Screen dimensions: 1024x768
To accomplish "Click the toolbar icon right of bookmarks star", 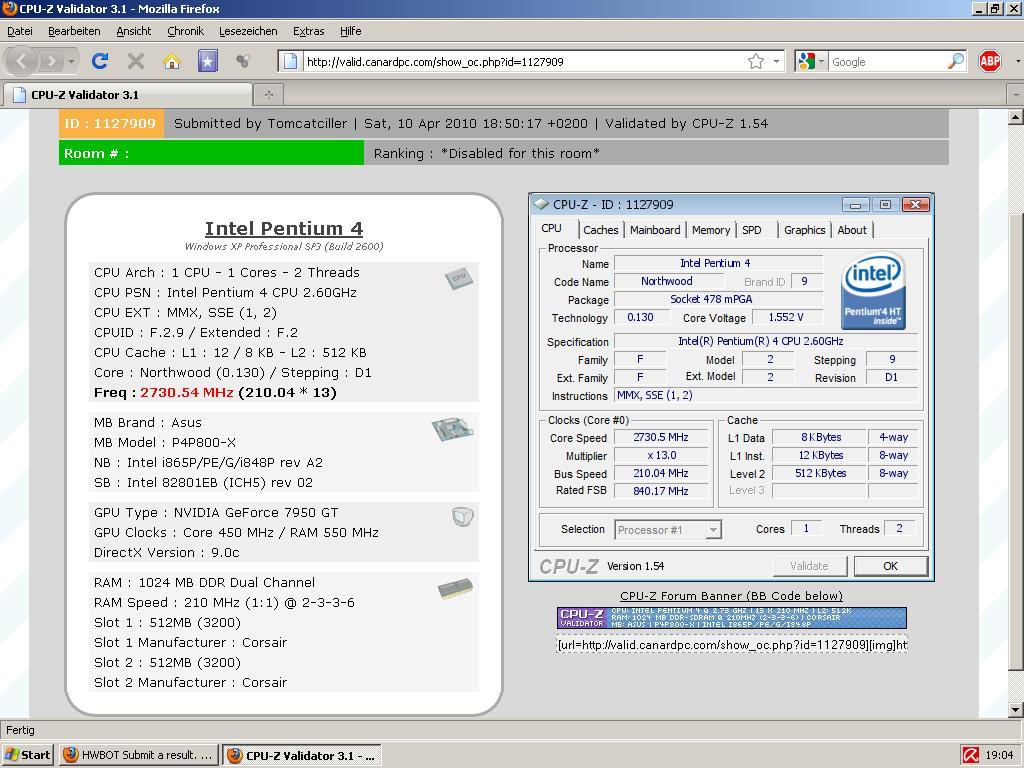I will point(243,61).
